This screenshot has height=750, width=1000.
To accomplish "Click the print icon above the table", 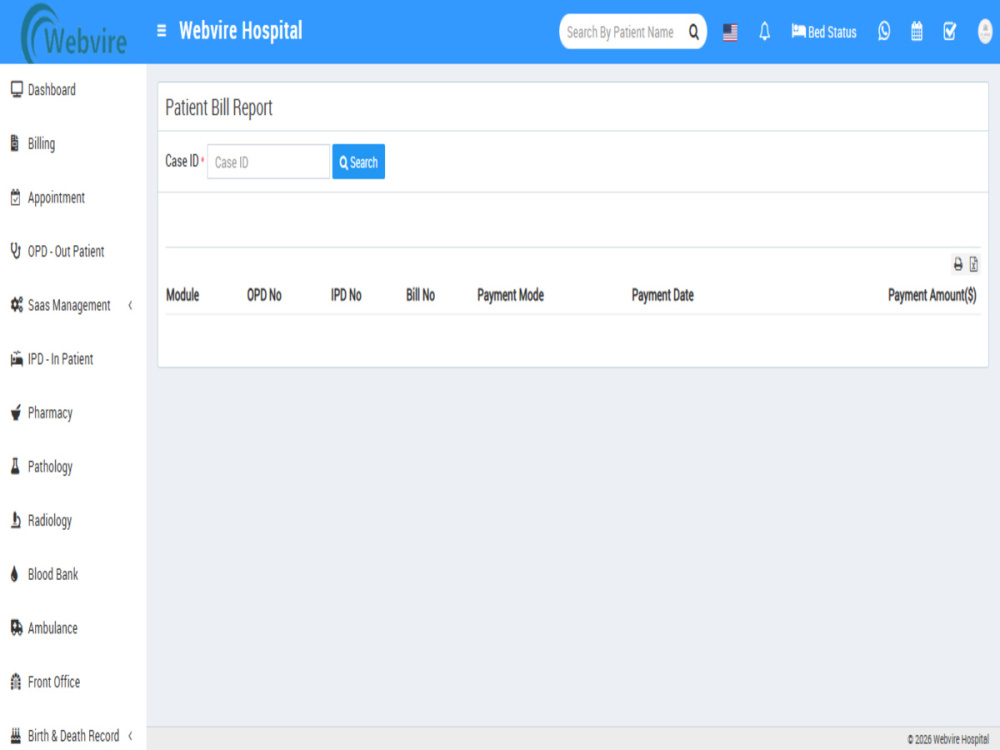I will tap(958, 264).
